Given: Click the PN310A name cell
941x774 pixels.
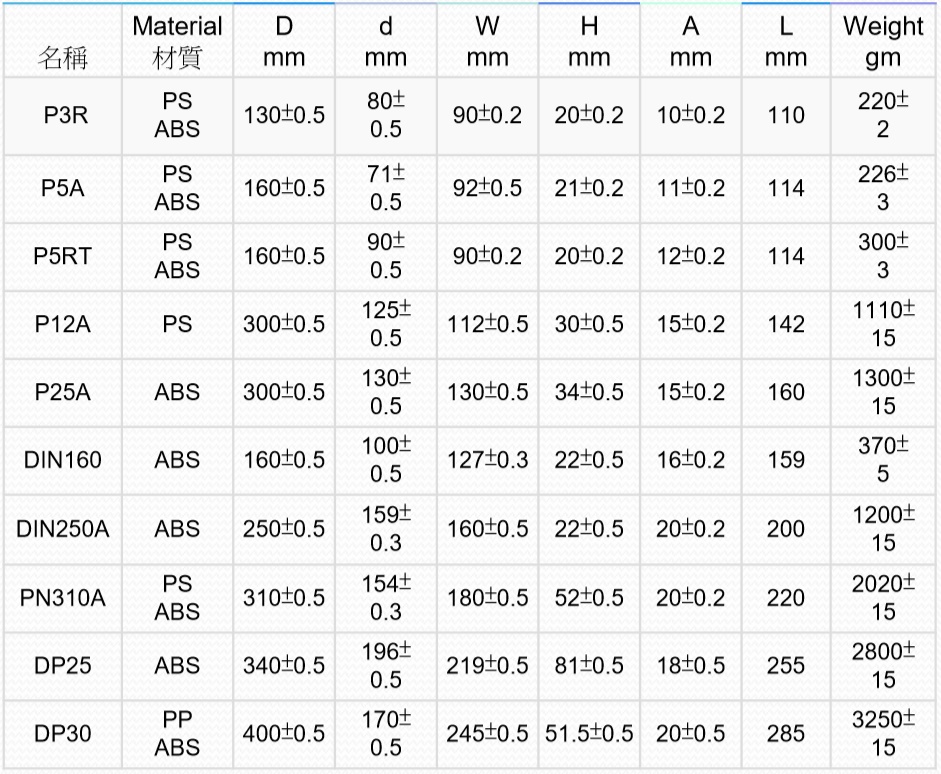Looking at the screenshot, I should (x=62, y=598).
